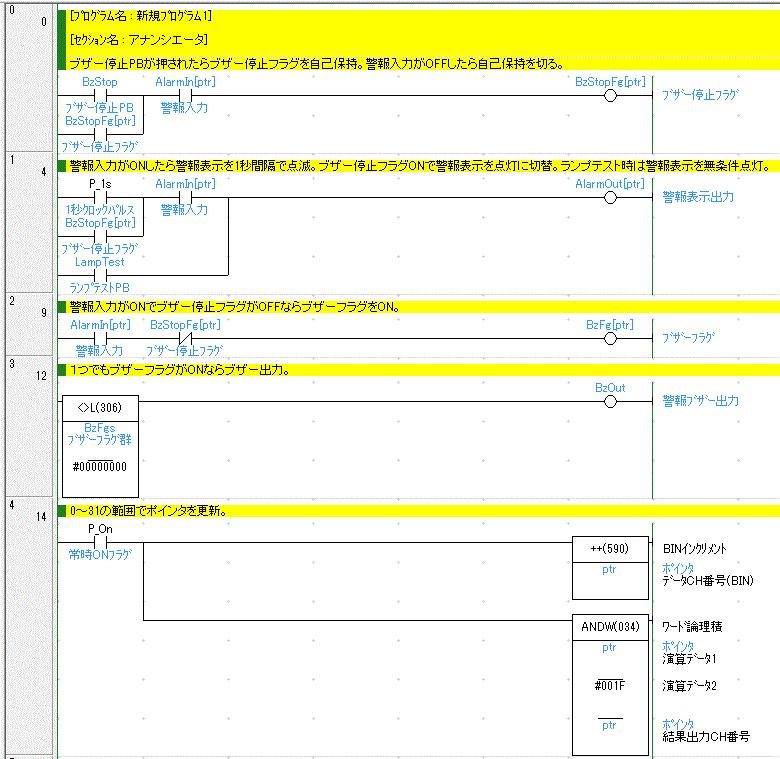Select the BzStopFg[ptr] output coil in rung 0
The image size is (780, 759).
click(610, 95)
